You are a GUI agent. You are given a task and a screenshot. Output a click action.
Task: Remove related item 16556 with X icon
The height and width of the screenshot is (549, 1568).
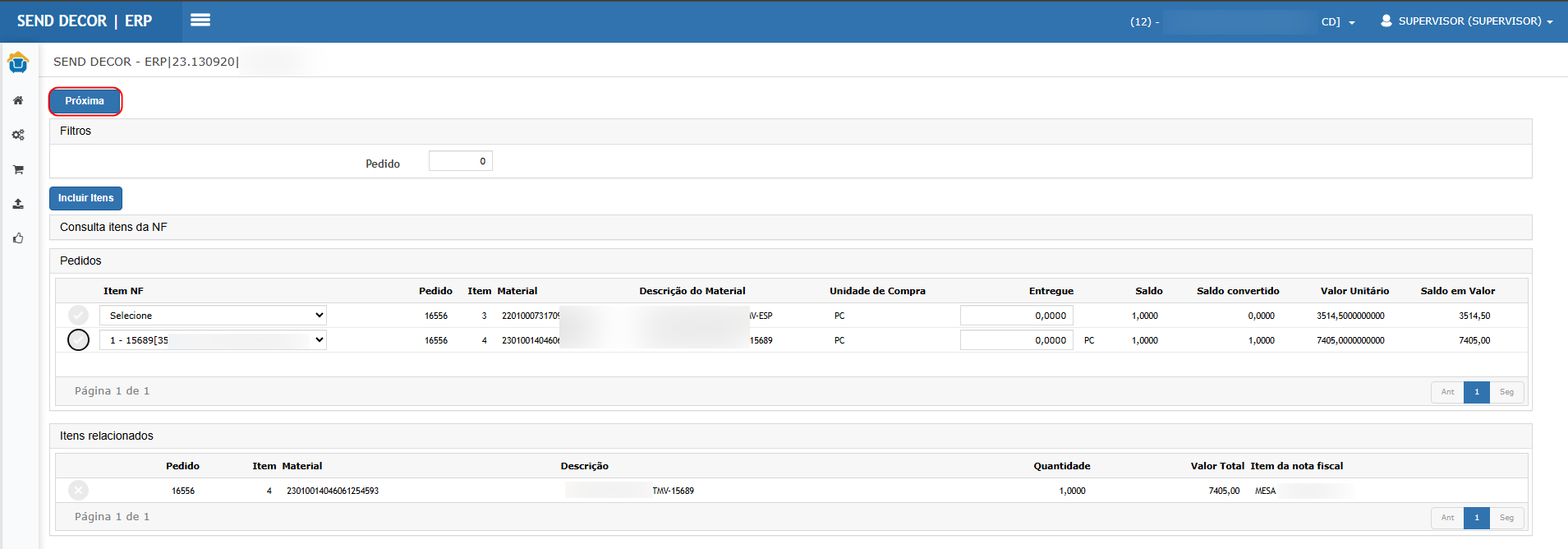(x=79, y=491)
